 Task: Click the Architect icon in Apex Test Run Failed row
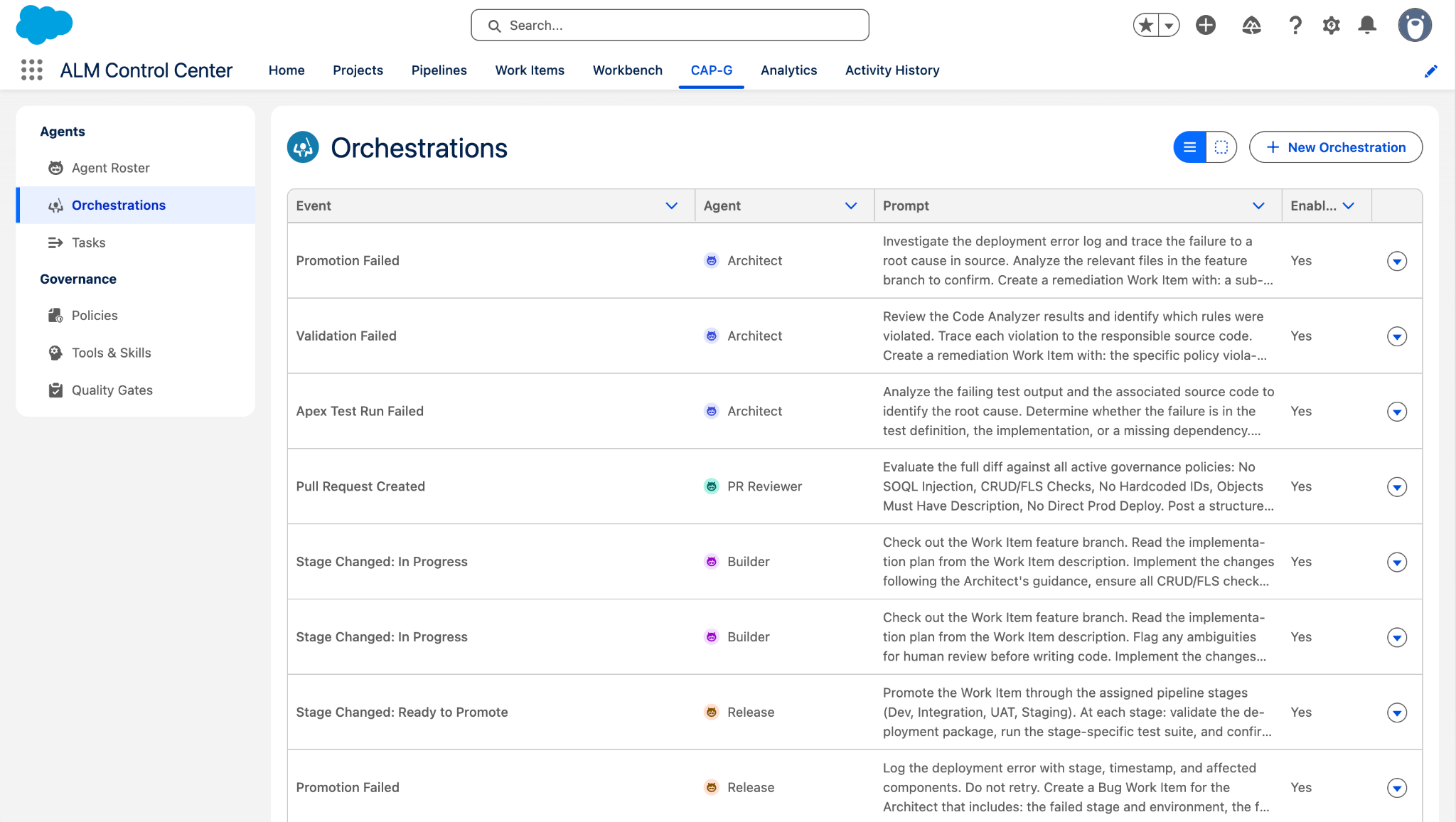click(x=711, y=411)
